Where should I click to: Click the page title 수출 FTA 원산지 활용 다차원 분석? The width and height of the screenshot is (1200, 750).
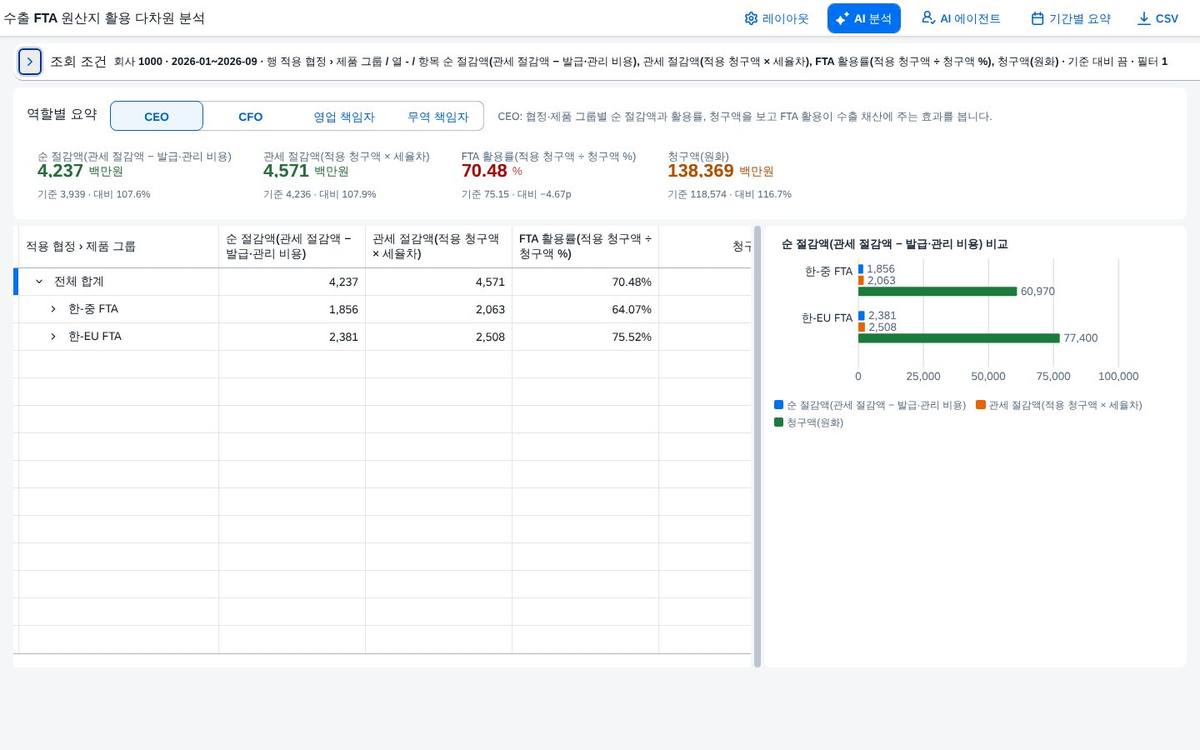(x=104, y=18)
